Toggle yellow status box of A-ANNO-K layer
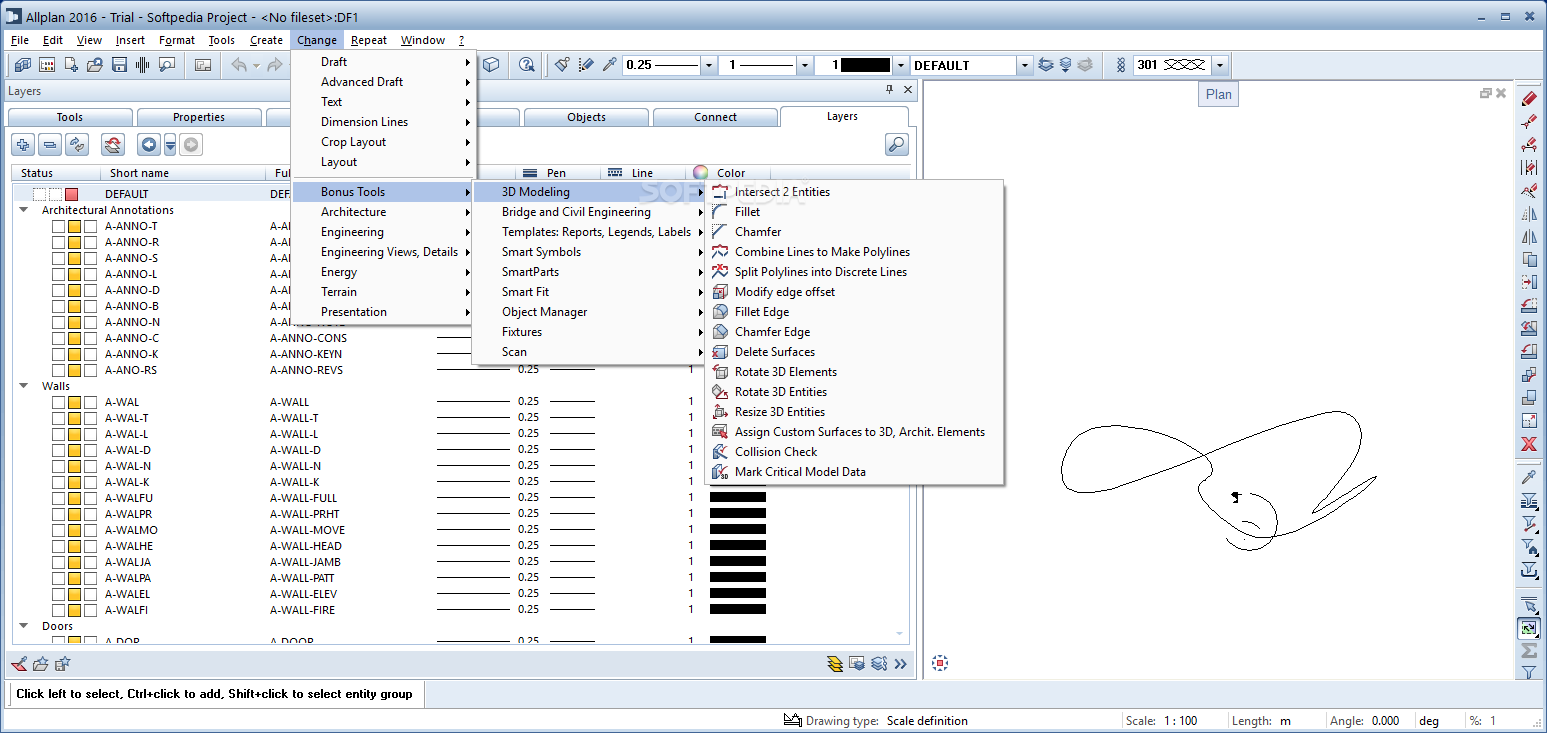 pyautogui.click(x=74, y=354)
